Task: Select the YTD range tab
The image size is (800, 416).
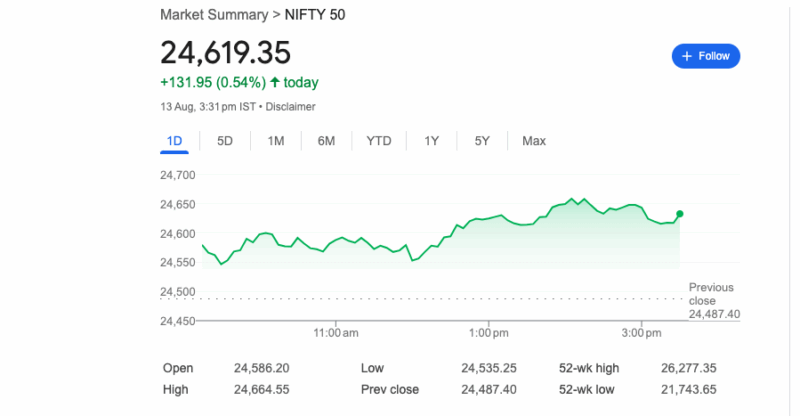Action: coord(379,141)
